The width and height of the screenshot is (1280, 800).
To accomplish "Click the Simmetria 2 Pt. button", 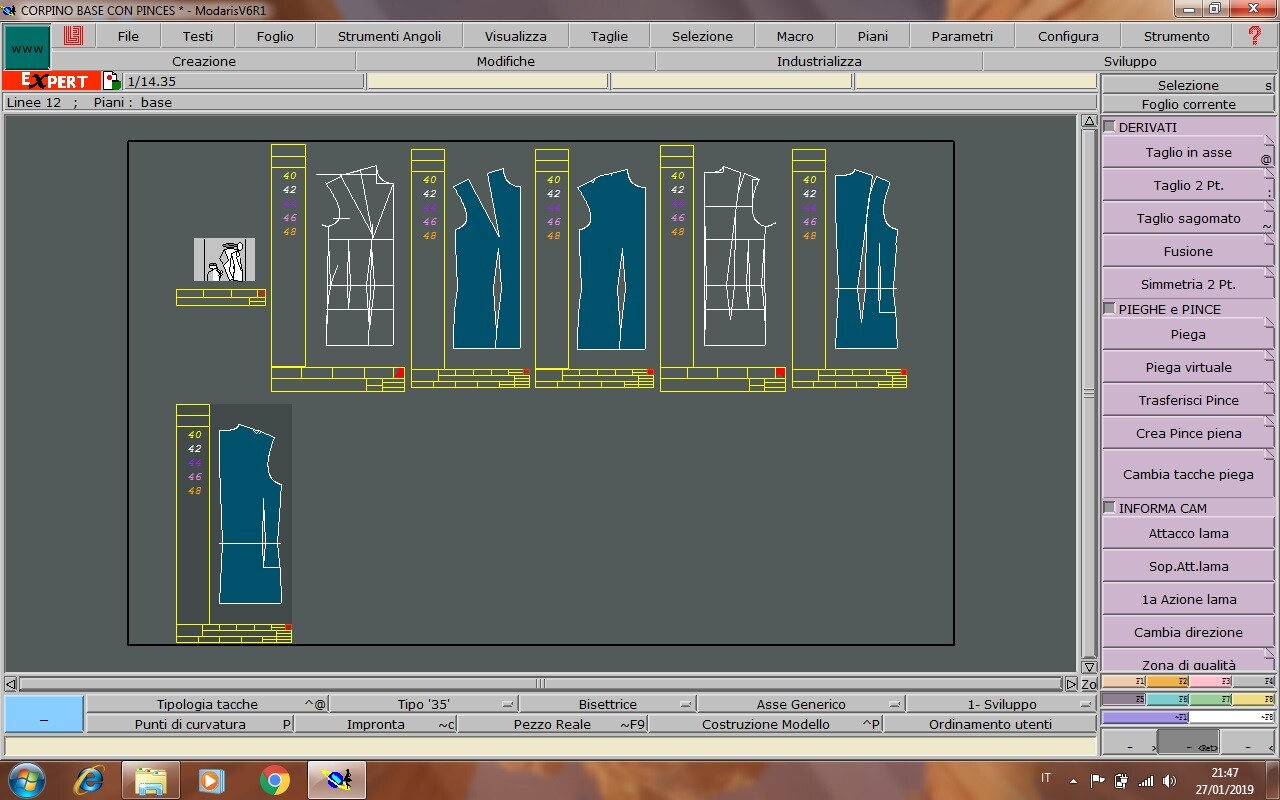I will 1188,284.
